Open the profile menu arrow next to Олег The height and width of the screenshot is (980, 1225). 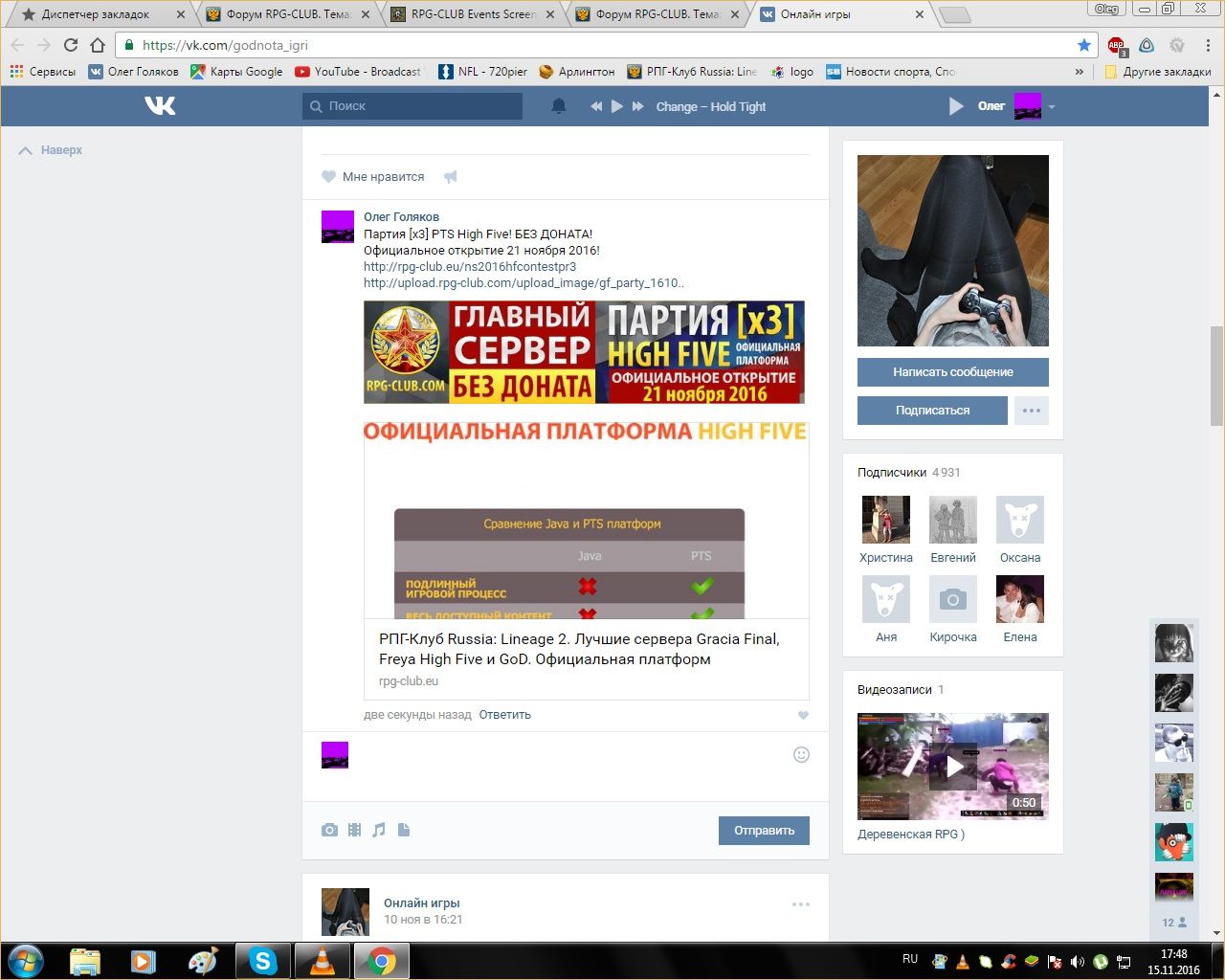click(1052, 106)
